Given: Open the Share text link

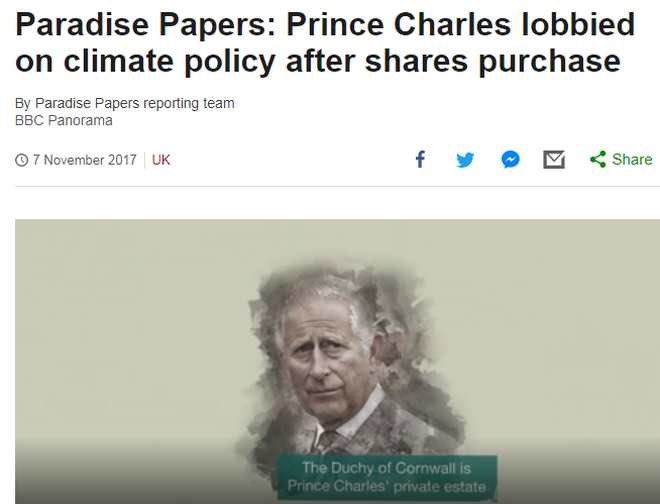Looking at the screenshot, I should tap(632, 160).
